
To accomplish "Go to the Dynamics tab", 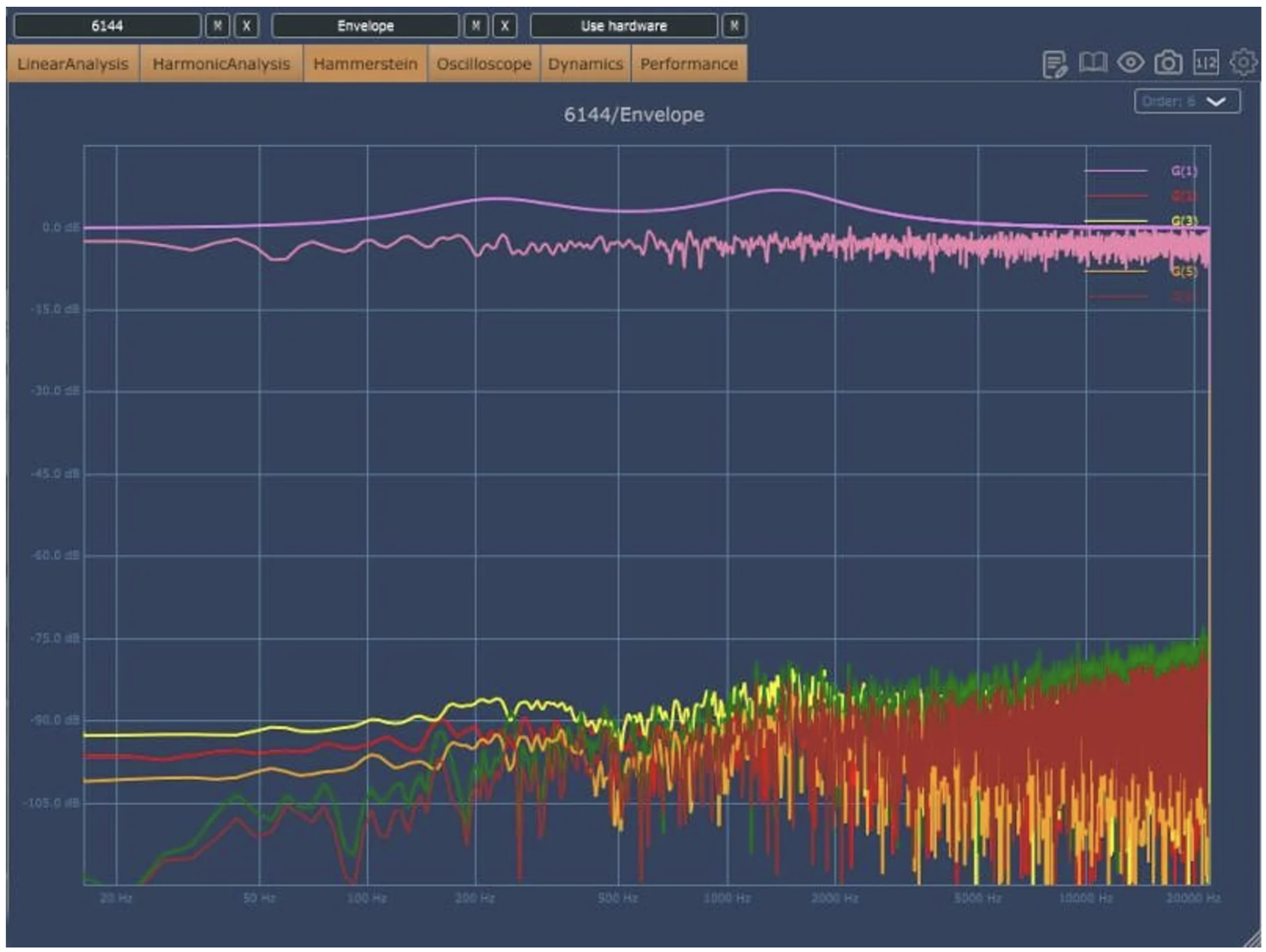I will point(586,64).
